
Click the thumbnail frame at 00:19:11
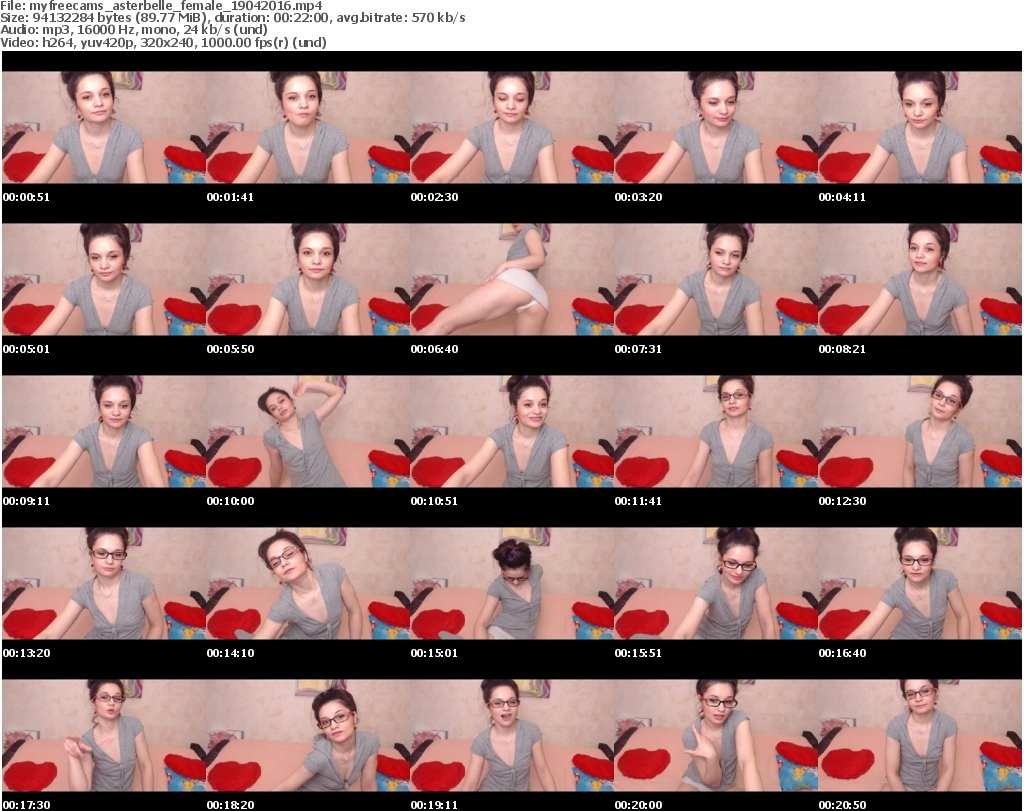click(x=512, y=736)
